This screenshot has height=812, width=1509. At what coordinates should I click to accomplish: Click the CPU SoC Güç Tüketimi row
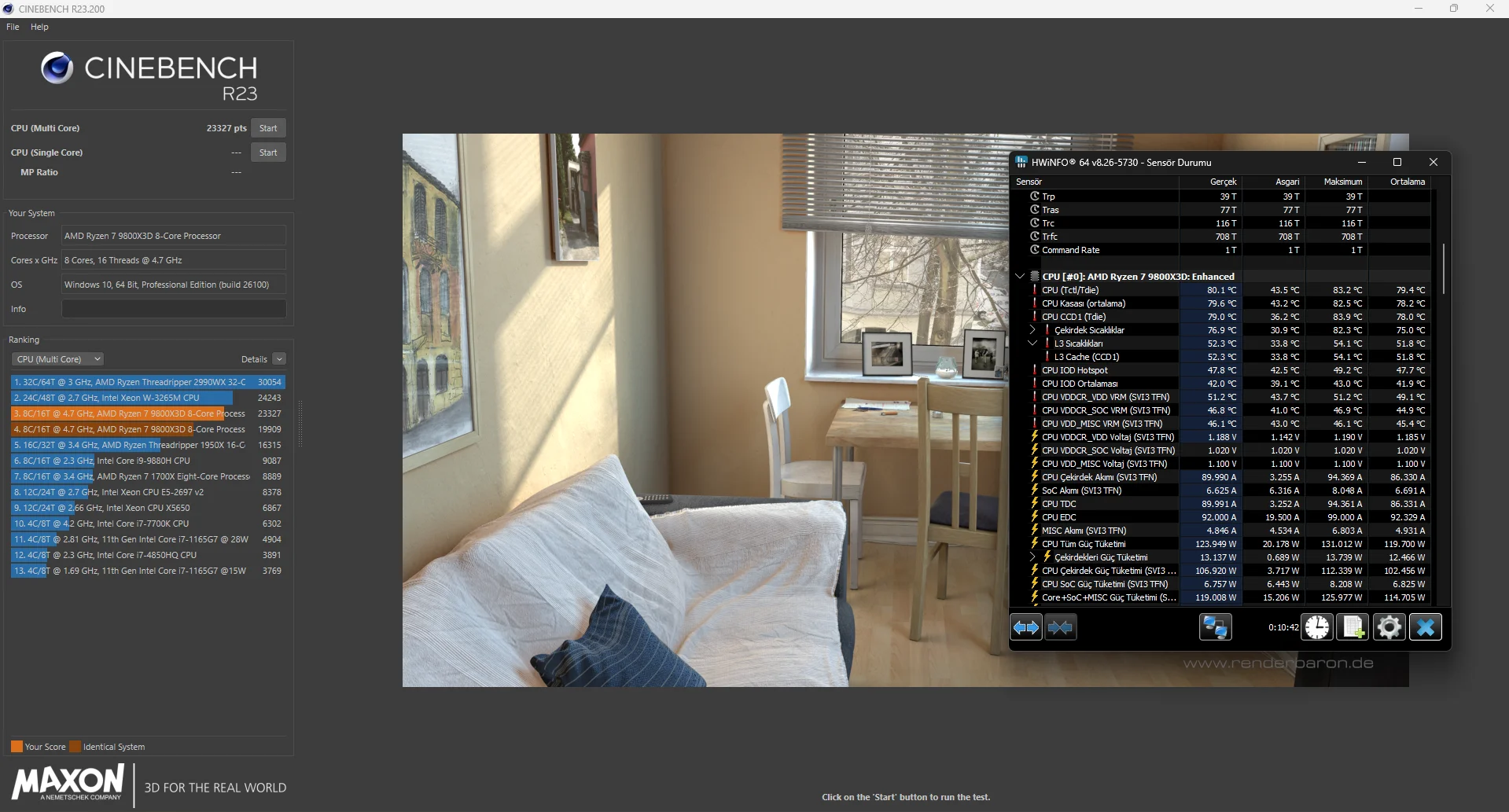[1220, 584]
